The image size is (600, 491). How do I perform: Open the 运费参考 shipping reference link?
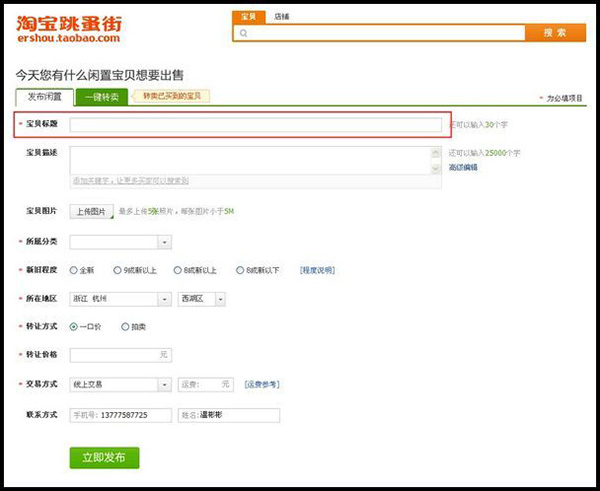(262, 384)
